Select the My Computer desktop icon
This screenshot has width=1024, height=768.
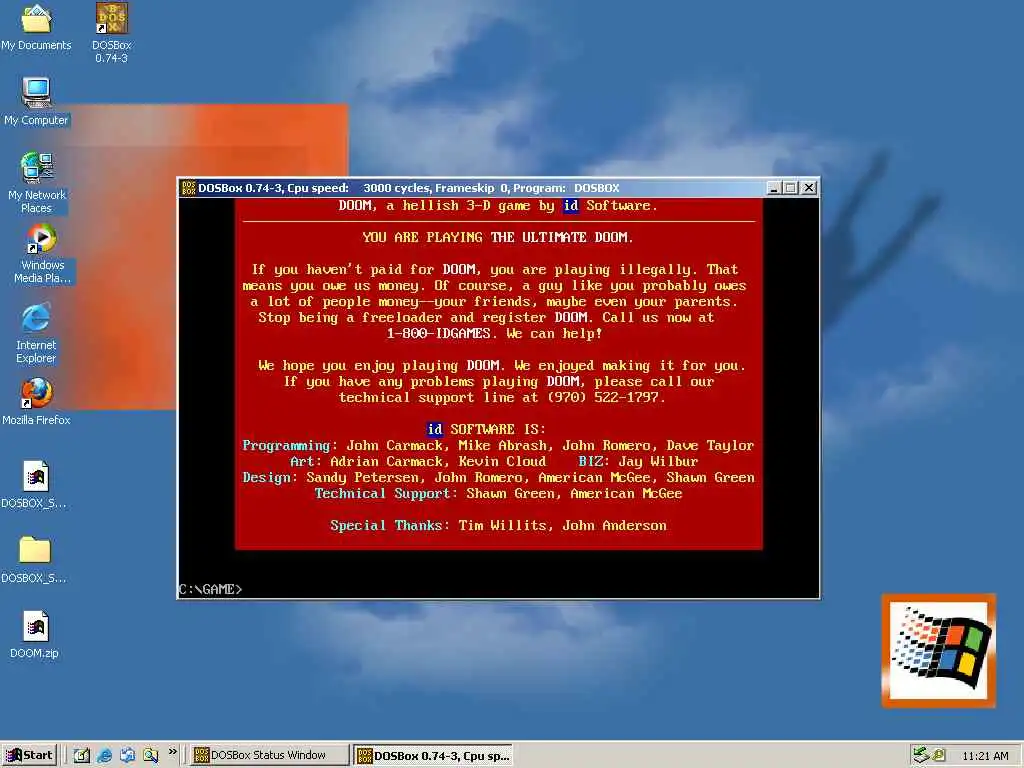[x=36, y=101]
